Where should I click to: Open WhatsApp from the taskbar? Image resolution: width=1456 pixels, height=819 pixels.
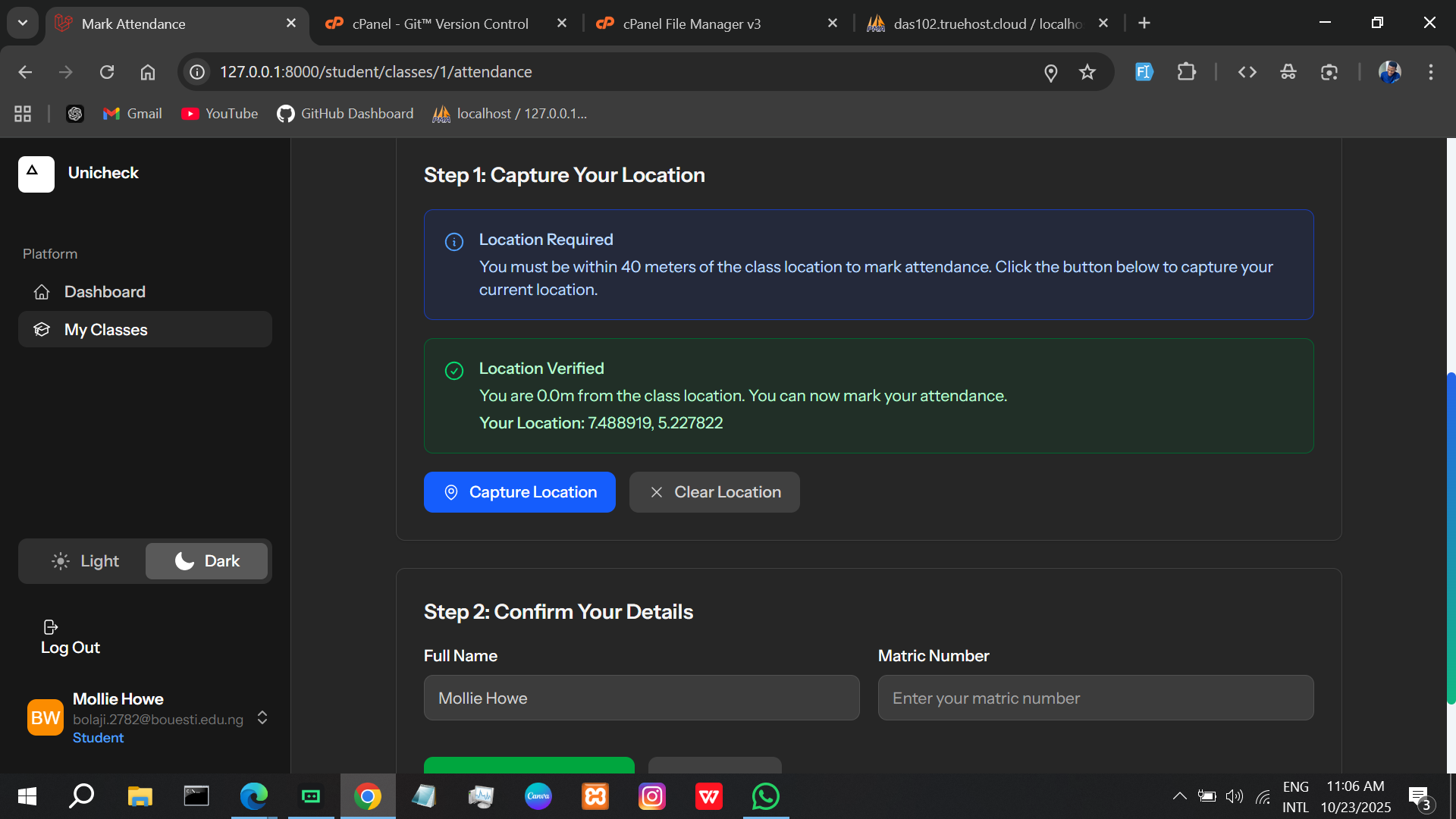coord(765,796)
